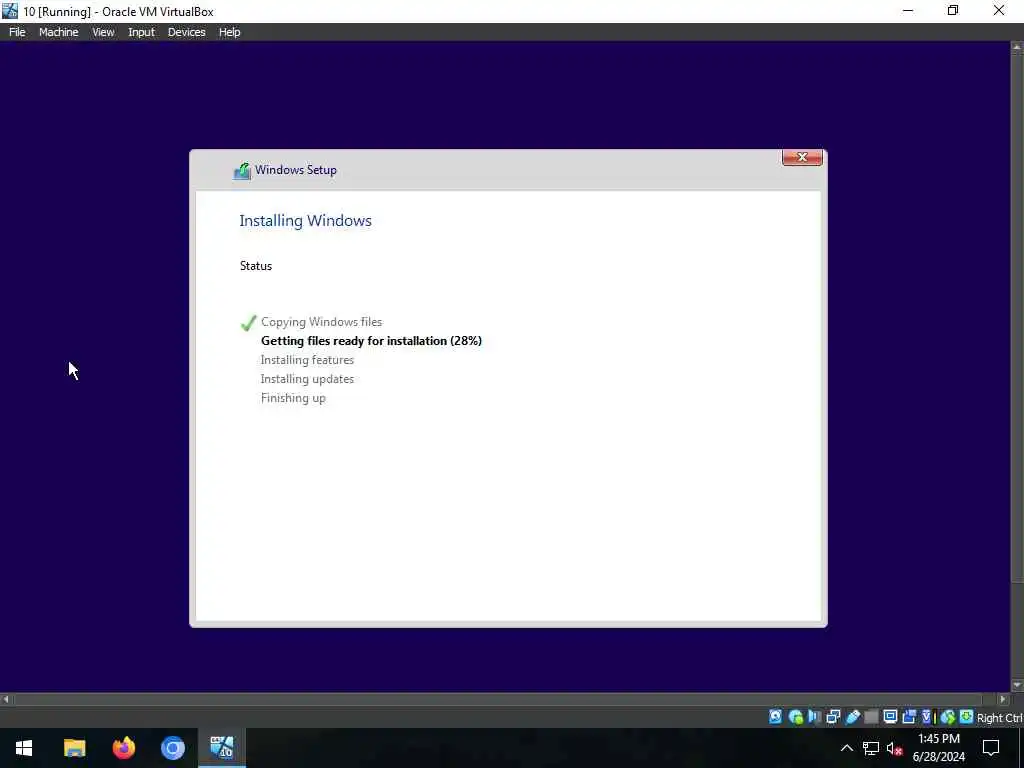Screen dimensions: 1024x768
Task: Open the hard disk activity indicator
Action: (x=775, y=717)
